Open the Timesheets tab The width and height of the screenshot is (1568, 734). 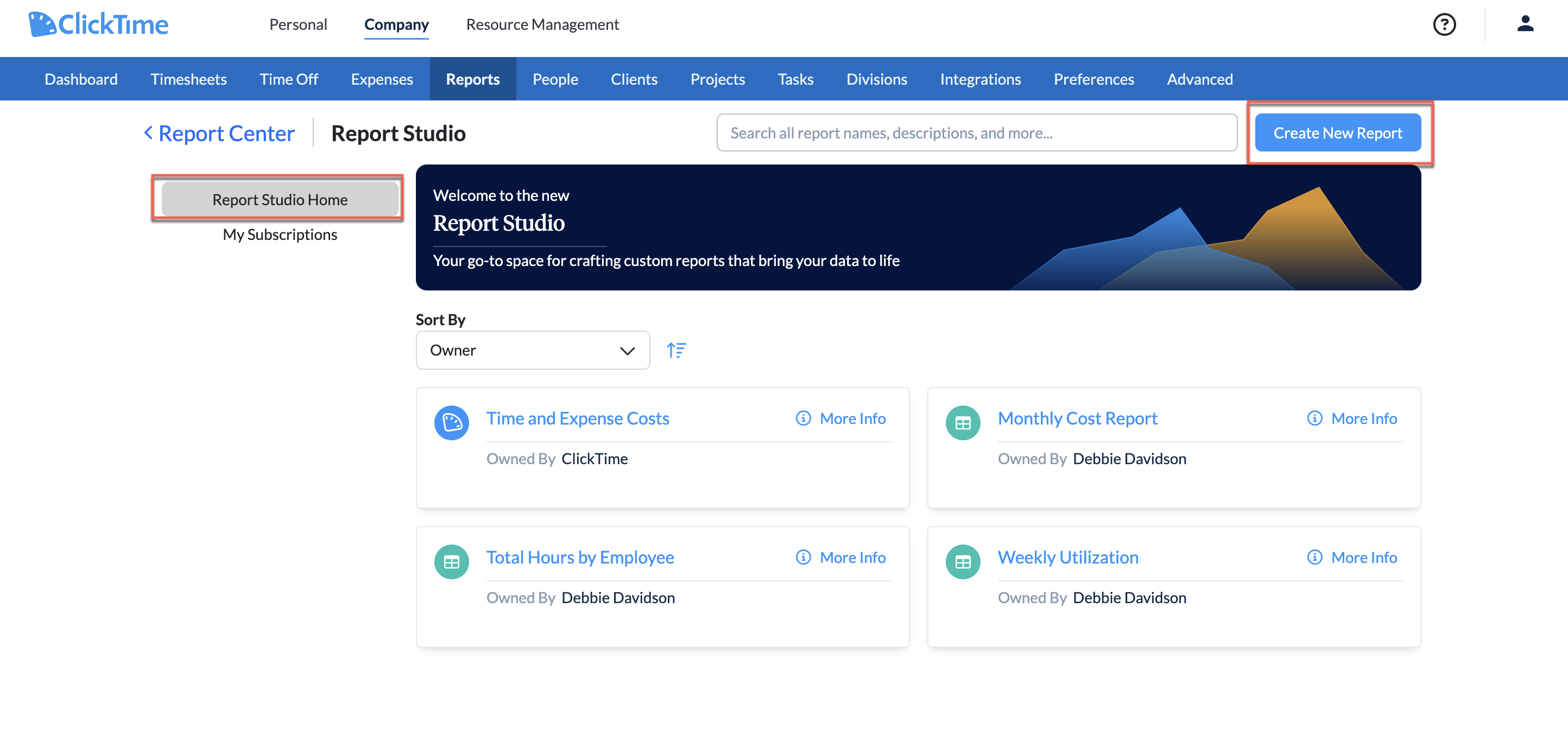[x=189, y=79]
